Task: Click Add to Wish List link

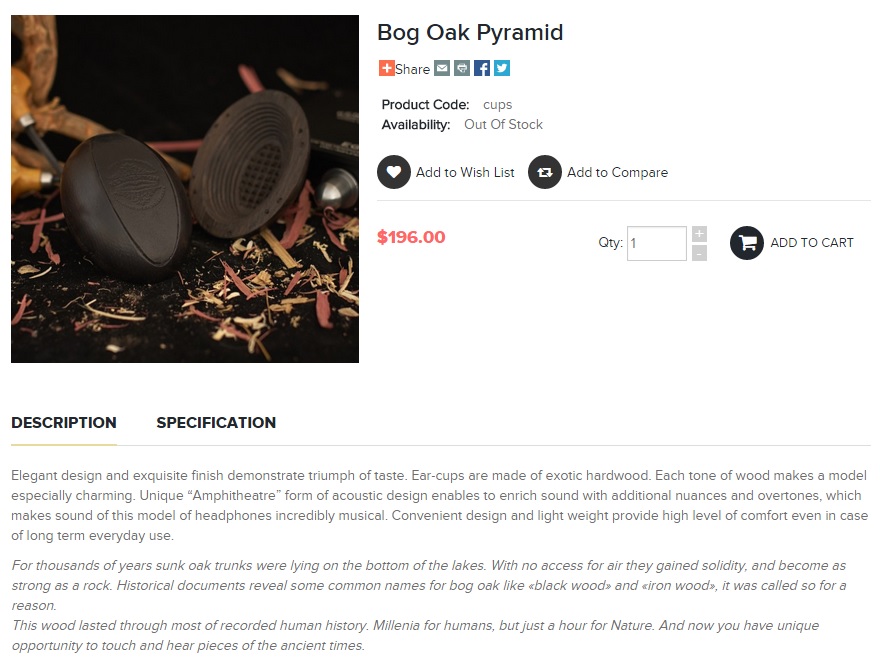Action: 465,172
